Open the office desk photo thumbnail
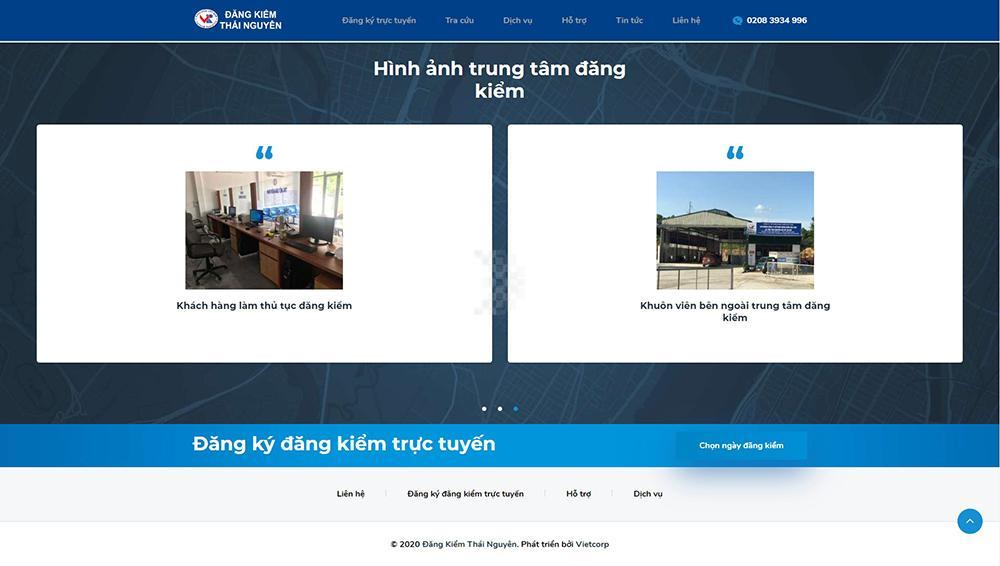The width and height of the screenshot is (1000, 566). 264,230
